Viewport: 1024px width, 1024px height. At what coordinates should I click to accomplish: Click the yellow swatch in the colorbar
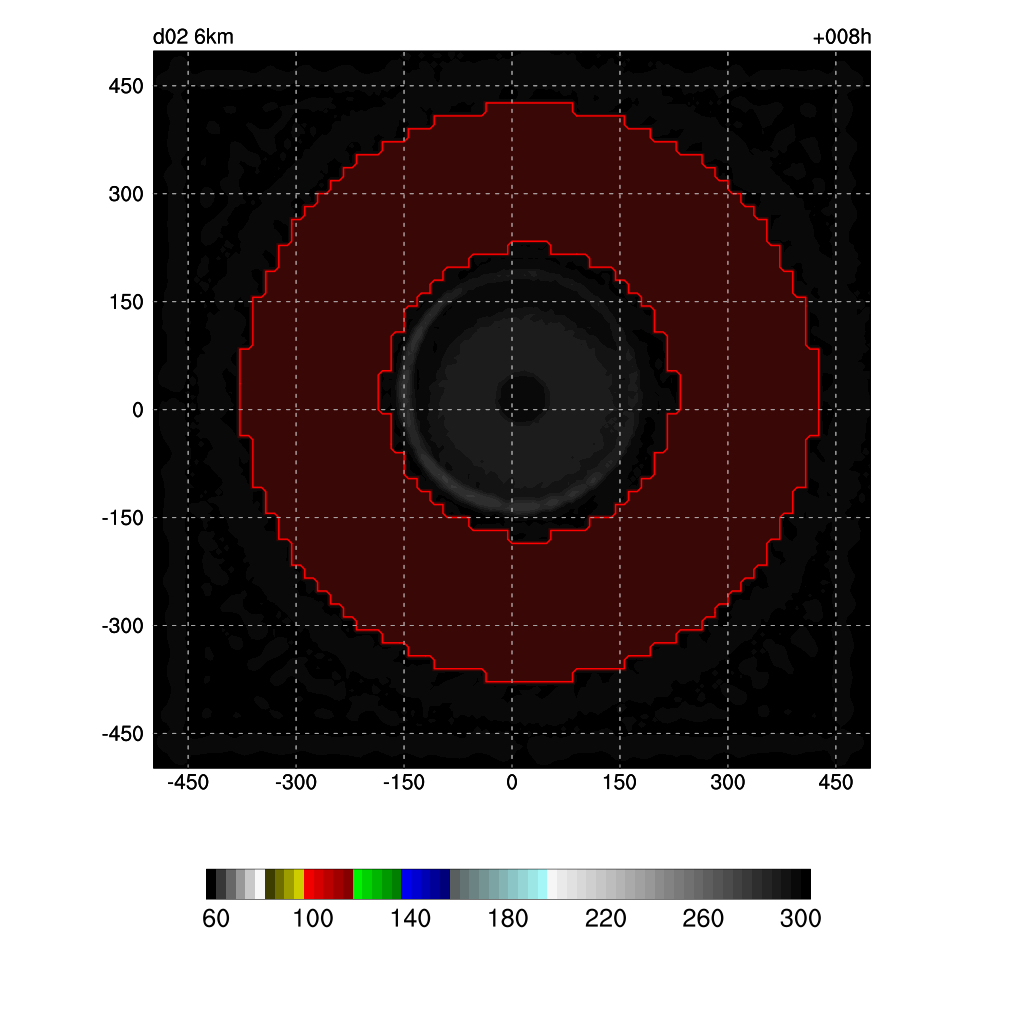pyautogui.click(x=298, y=884)
